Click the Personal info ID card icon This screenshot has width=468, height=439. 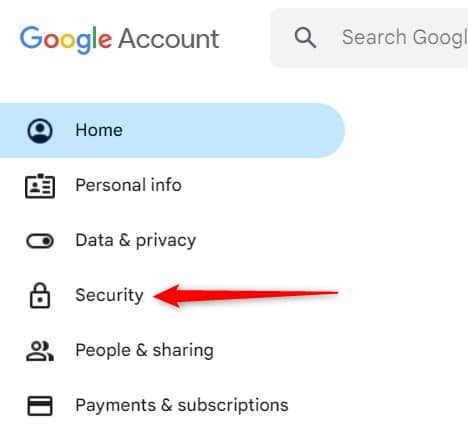40,186
